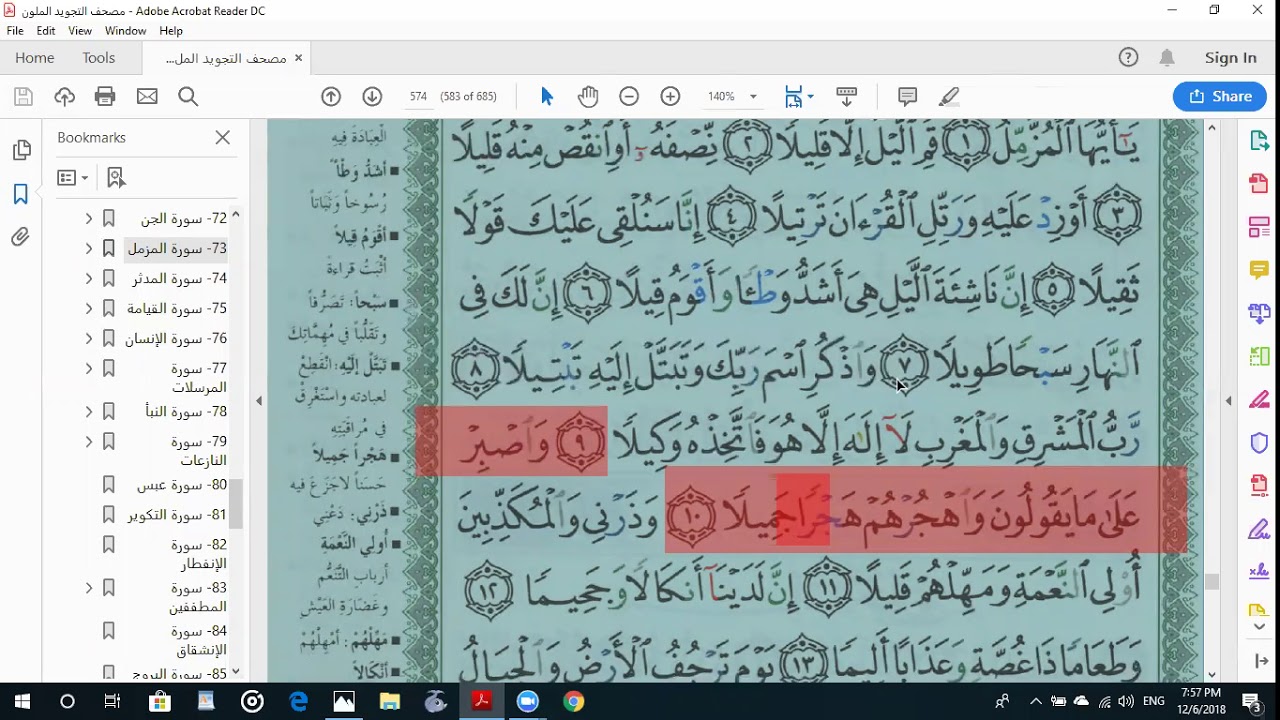Collapse right tools pane arrow
The image size is (1280, 720).
(x=1229, y=401)
